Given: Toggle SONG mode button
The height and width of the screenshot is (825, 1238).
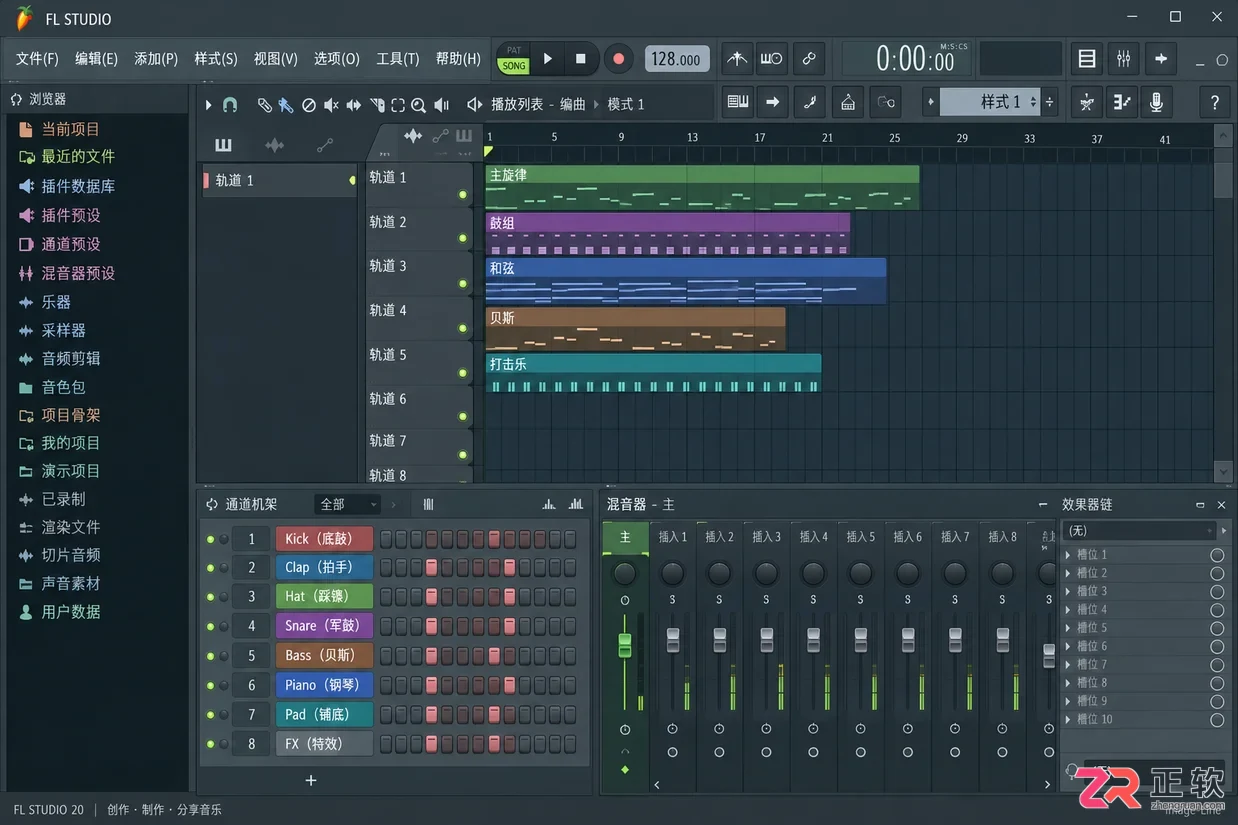Looking at the screenshot, I should [x=514, y=66].
